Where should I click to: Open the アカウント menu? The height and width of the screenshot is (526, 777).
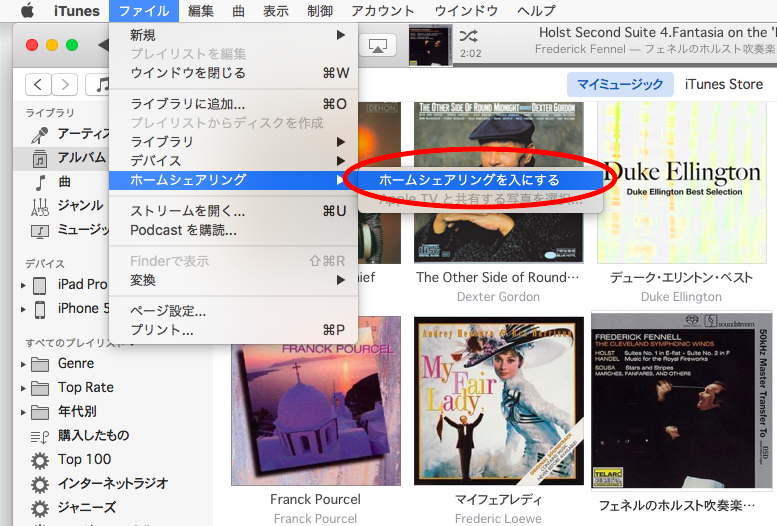click(x=383, y=10)
